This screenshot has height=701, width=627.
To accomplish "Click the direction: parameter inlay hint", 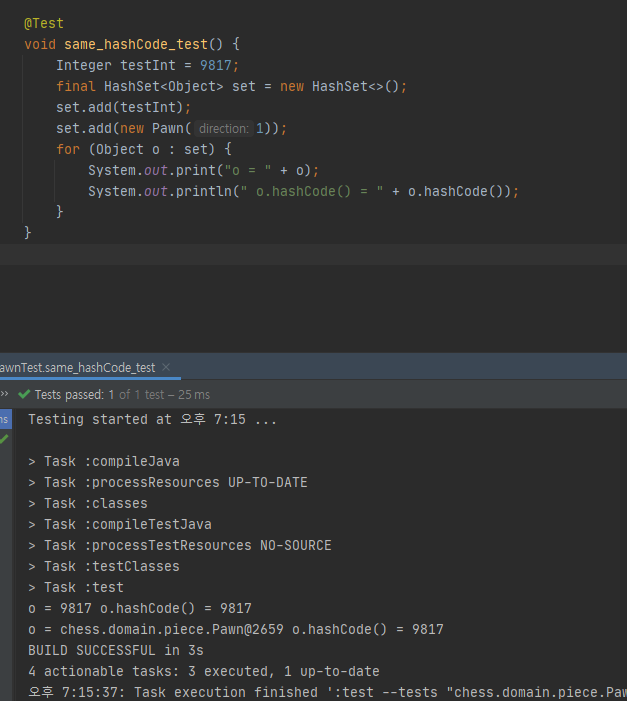I will [x=223, y=128].
